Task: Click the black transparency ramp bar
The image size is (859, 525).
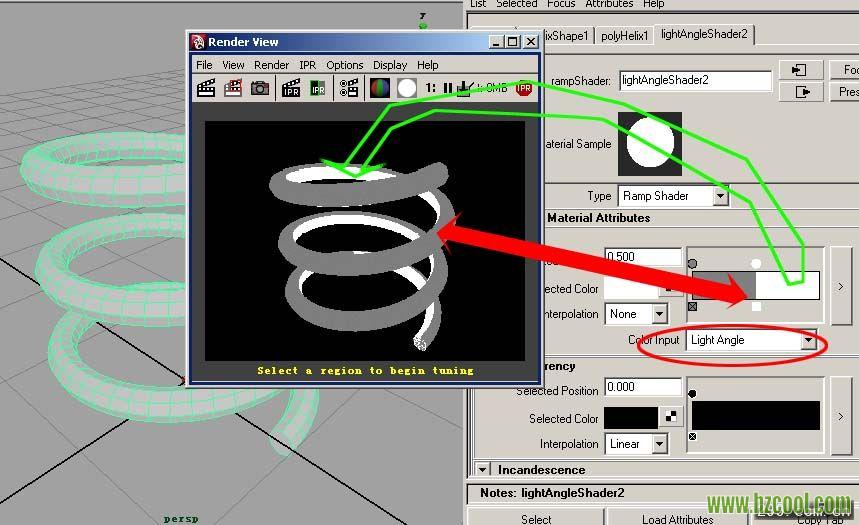Action: click(756, 415)
